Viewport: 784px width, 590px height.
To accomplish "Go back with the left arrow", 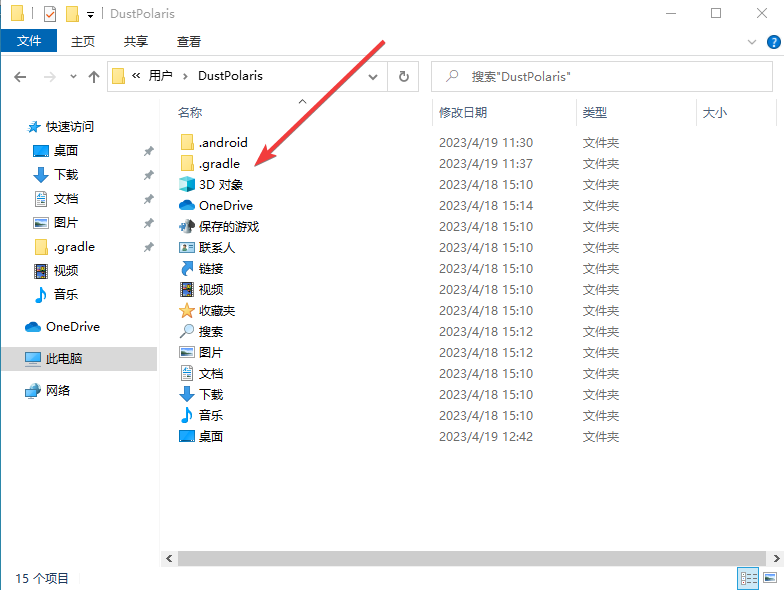I will (x=20, y=77).
